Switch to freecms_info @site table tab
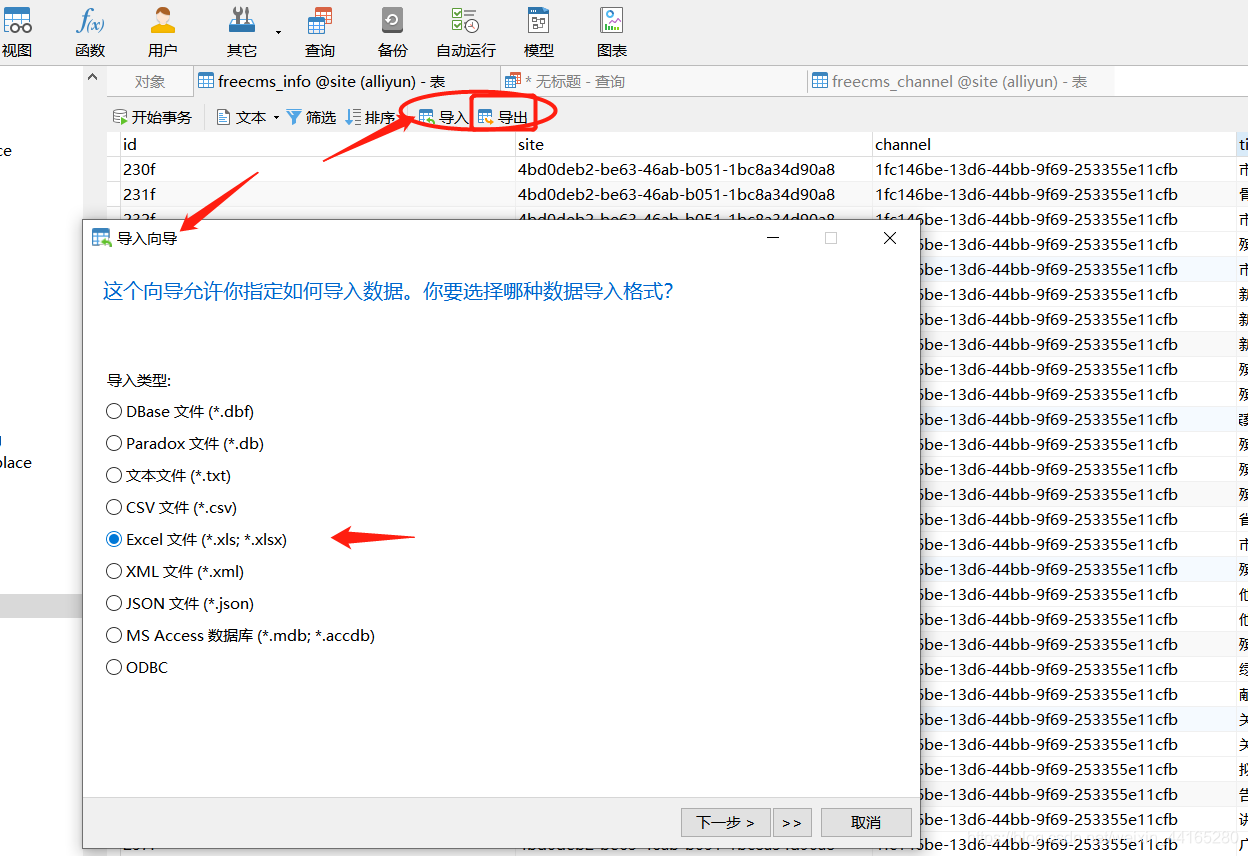 click(x=346, y=82)
